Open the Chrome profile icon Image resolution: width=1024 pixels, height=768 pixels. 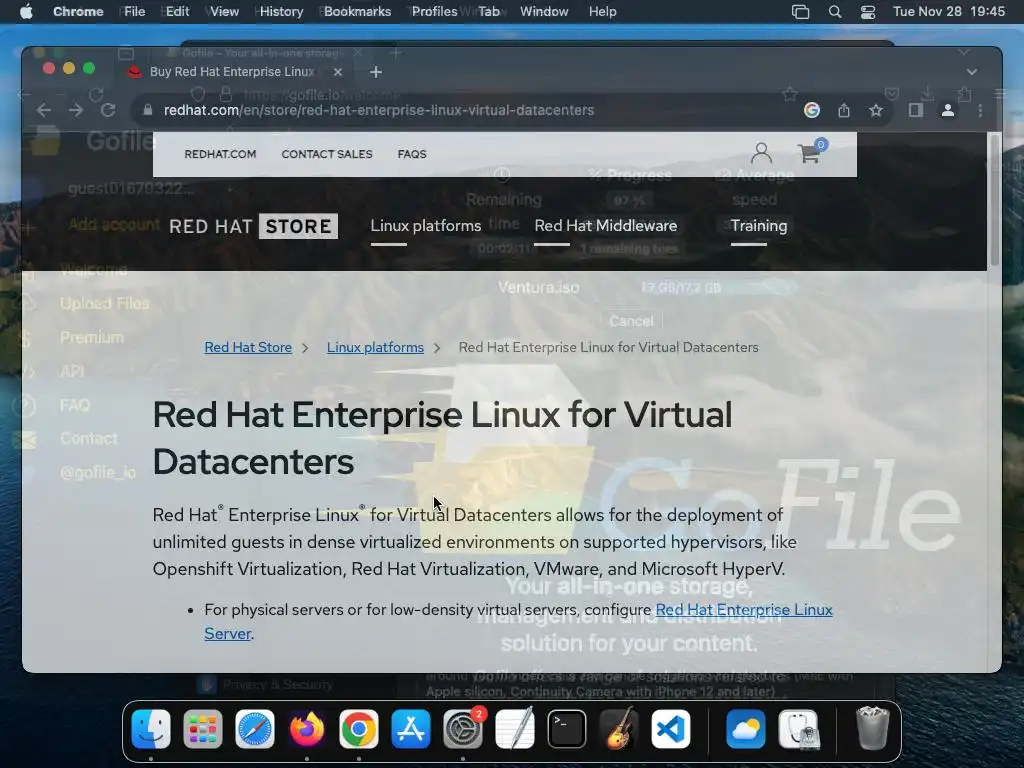pos(948,110)
